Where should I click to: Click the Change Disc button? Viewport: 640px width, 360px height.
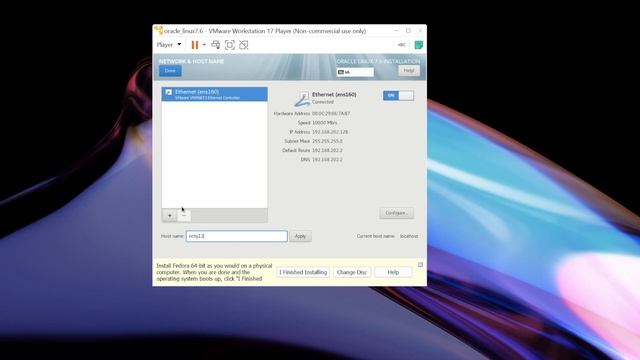(352, 272)
